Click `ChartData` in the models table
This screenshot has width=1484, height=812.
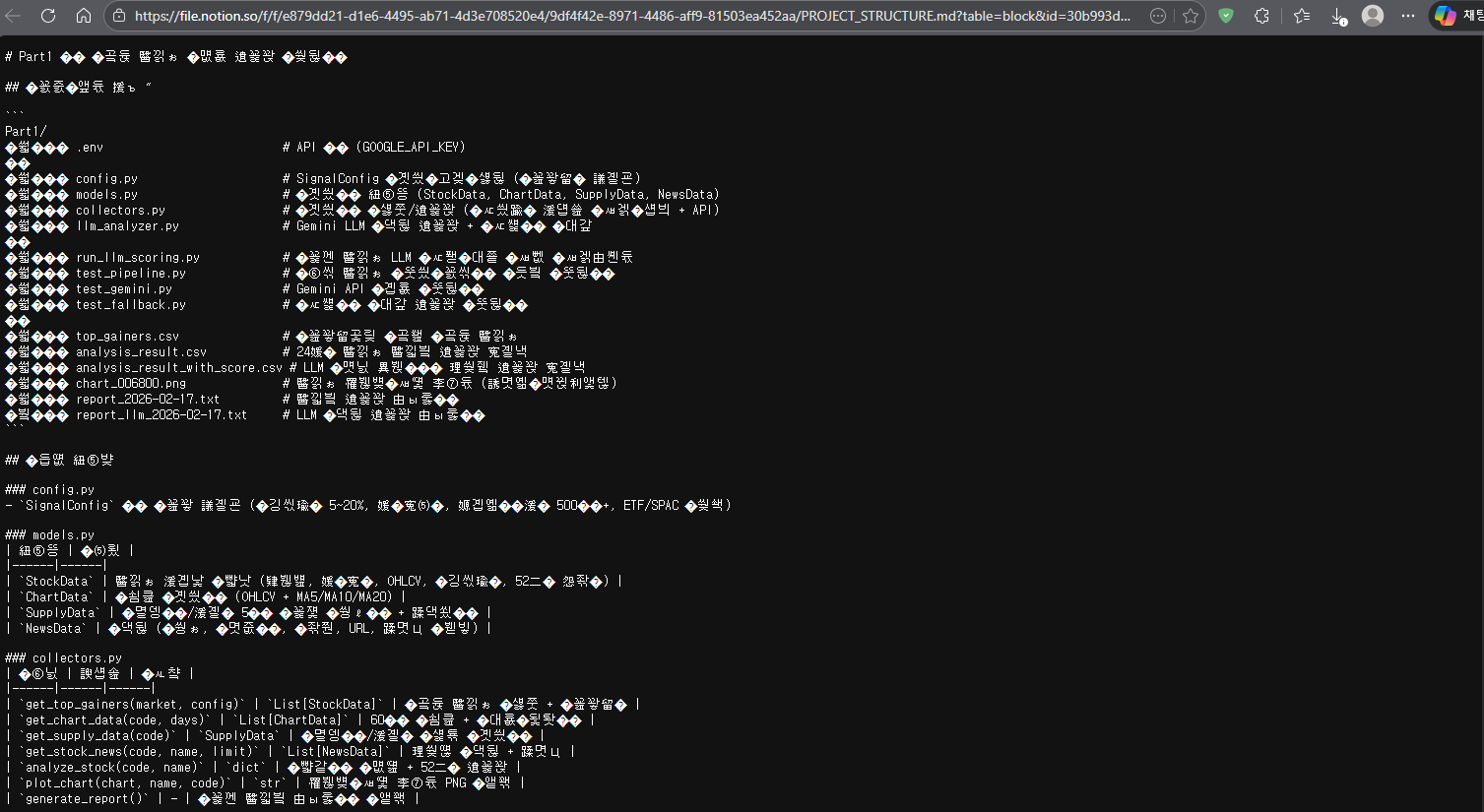coord(56,596)
